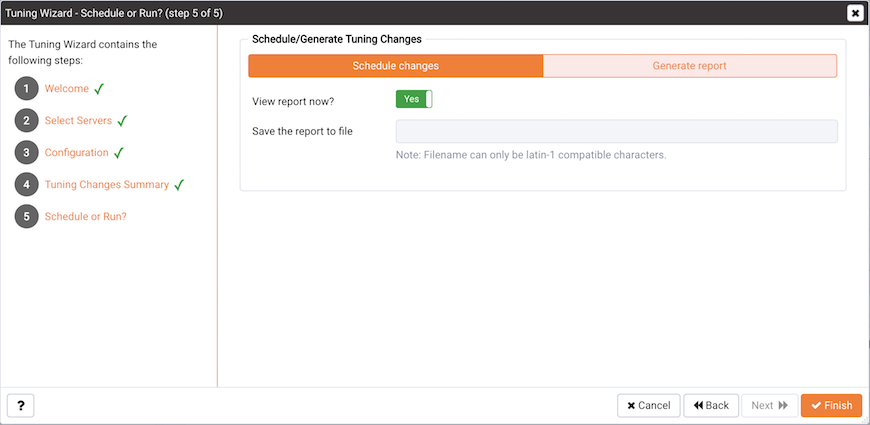Select the Select Servers step link
Image resolution: width=870 pixels, height=425 pixels.
click(x=78, y=120)
